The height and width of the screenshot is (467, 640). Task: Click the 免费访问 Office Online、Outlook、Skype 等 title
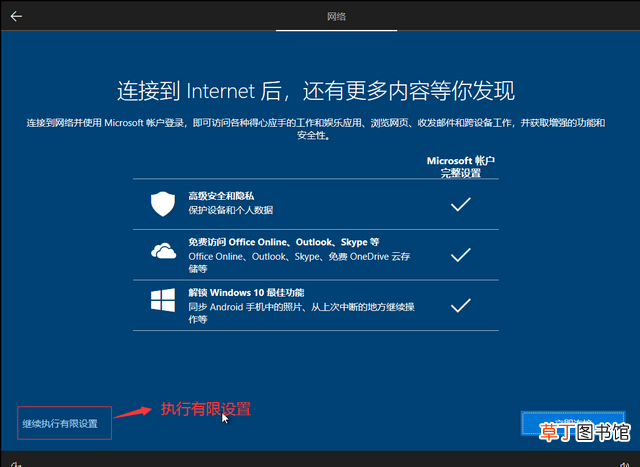[284, 242]
